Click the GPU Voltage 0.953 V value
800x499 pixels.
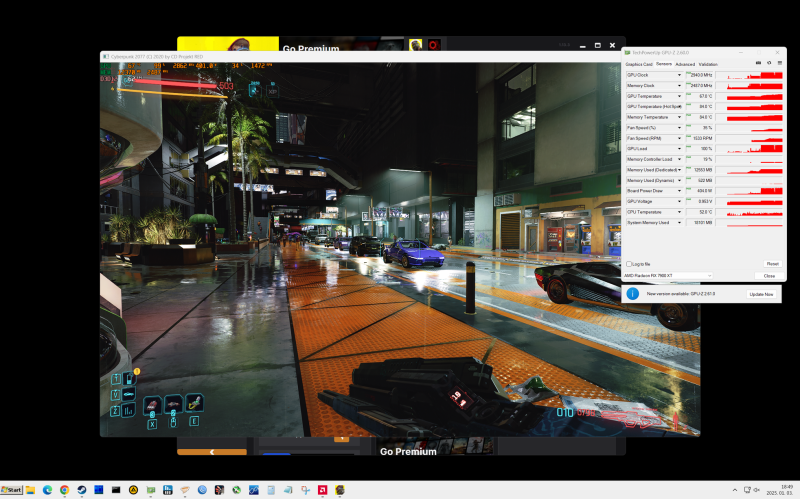tap(699, 202)
